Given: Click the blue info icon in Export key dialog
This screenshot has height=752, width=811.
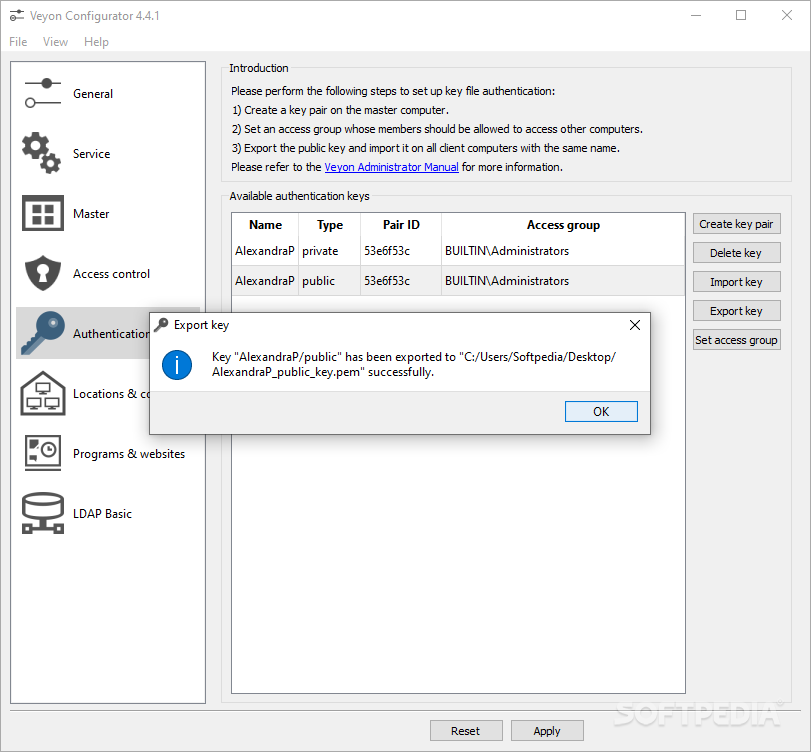Looking at the screenshot, I should [177, 365].
